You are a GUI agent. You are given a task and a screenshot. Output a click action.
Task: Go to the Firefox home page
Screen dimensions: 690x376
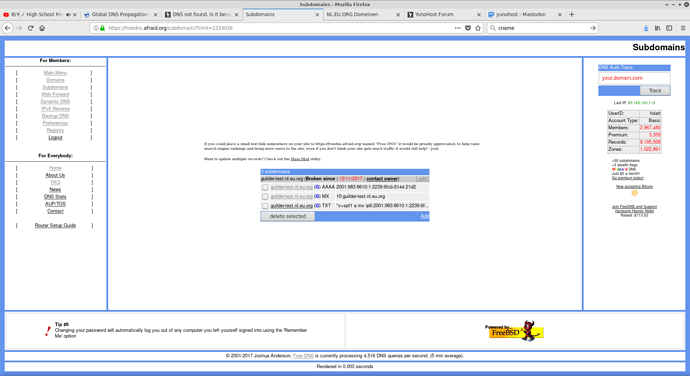point(42,28)
